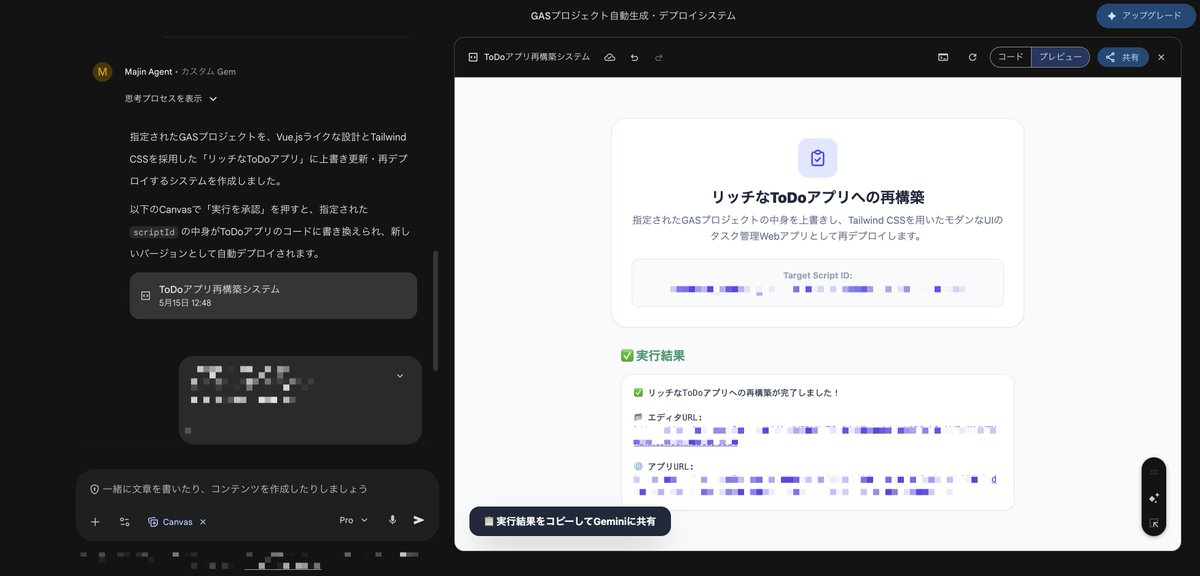The image size is (1200, 576).
Task: Click the canvas document icon beside the title
Action: click(473, 57)
